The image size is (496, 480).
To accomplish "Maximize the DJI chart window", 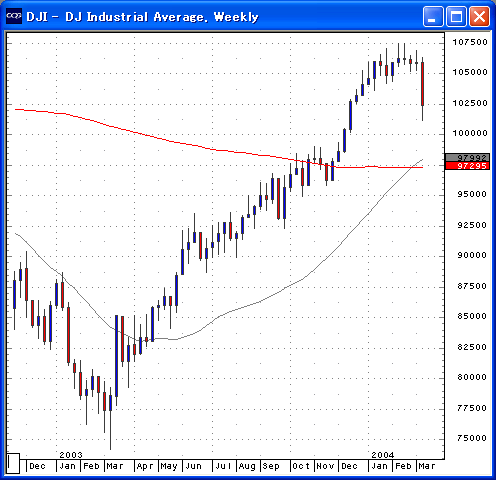I will (456, 16).
